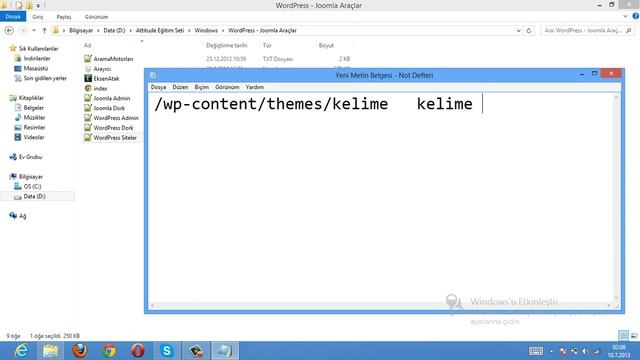Open Explorer help icon
The width and height of the screenshot is (640, 360).
(636, 16)
